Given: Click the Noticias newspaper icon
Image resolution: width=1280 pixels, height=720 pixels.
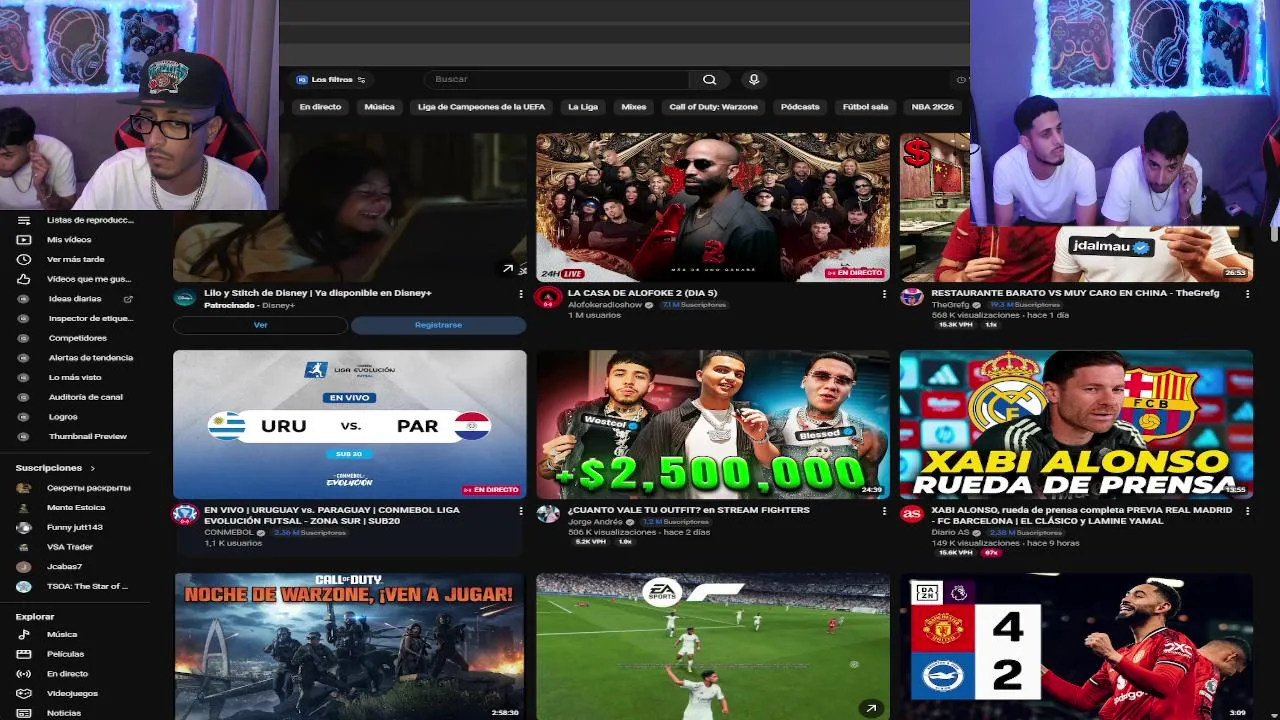Looking at the screenshot, I should (24, 713).
